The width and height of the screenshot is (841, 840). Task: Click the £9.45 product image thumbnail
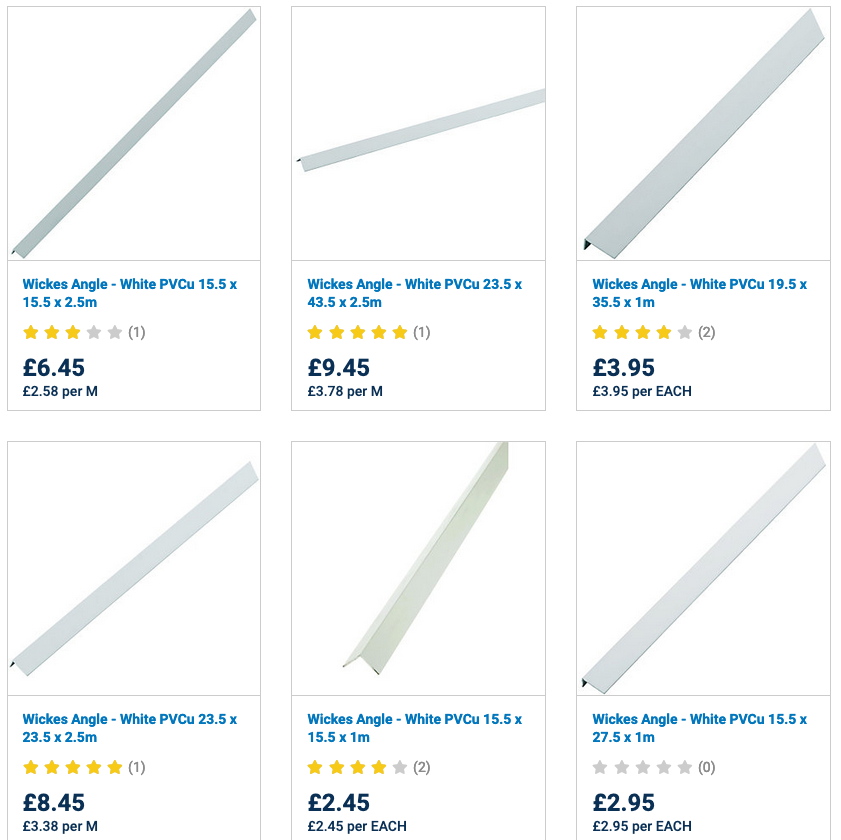[x=419, y=133]
